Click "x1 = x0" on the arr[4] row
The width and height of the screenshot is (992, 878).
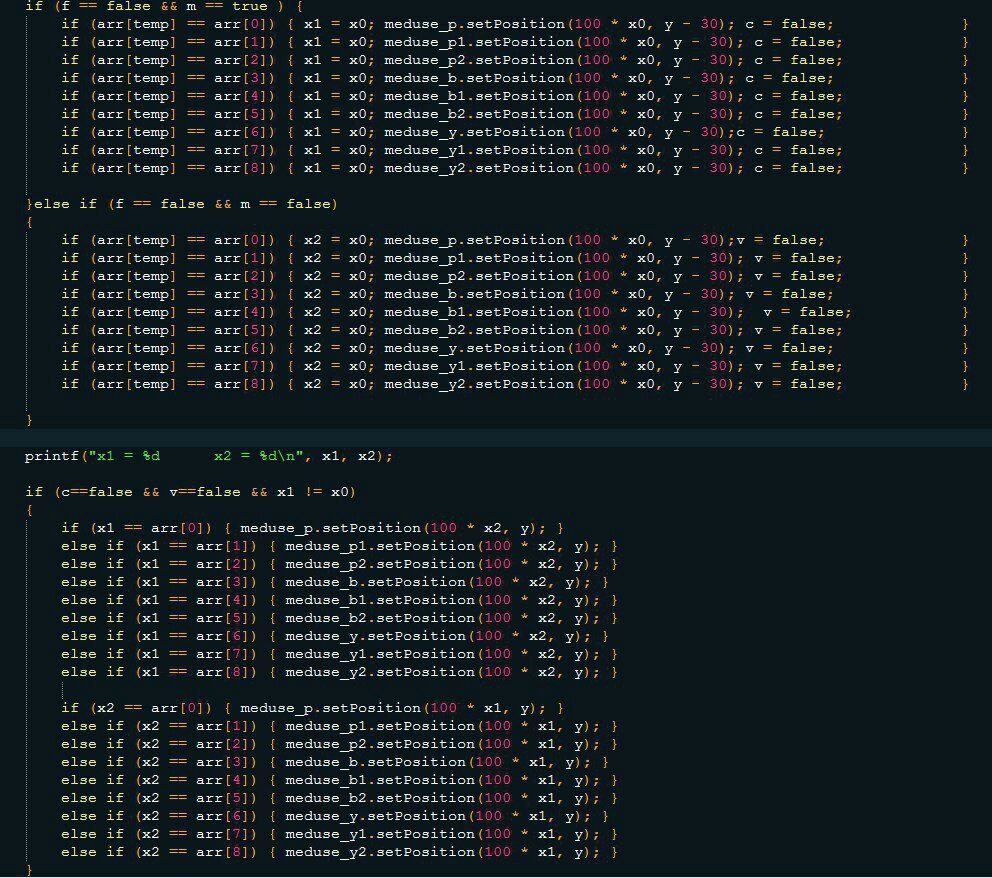point(335,96)
